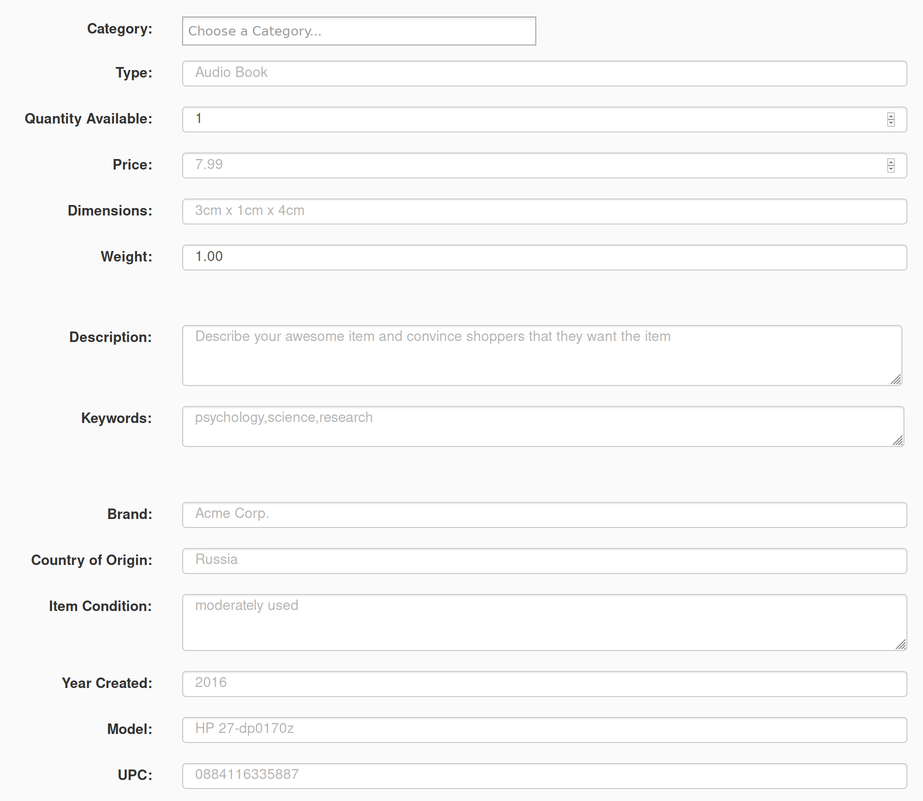Click the Category label

(119, 29)
